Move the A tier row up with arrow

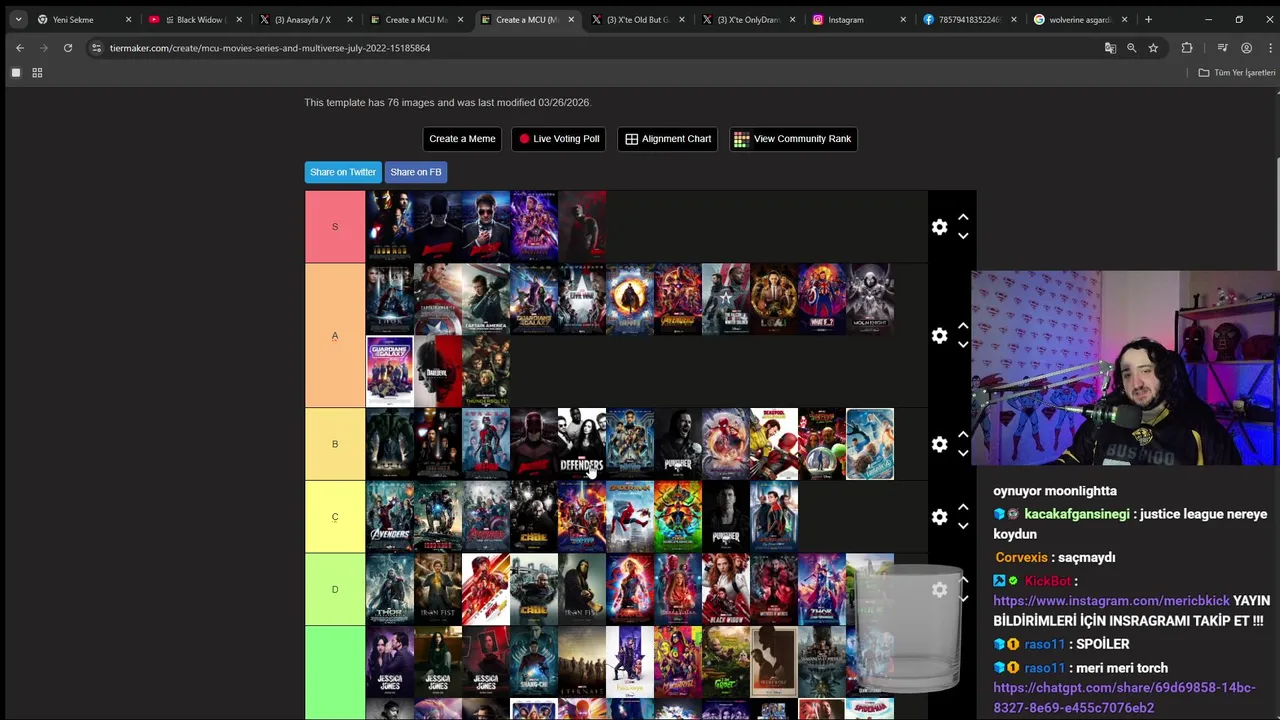pos(963,326)
